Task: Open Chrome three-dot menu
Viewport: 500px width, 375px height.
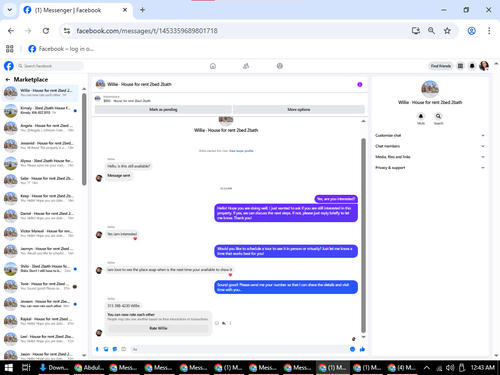Action: 489,31
